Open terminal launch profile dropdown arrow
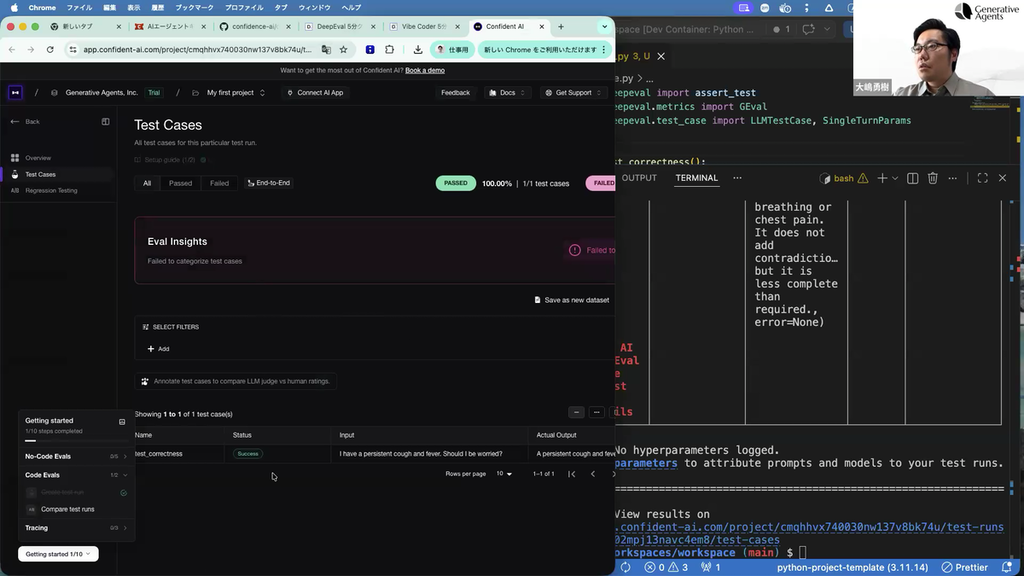The width and height of the screenshot is (1024, 576). coord(895,178)
